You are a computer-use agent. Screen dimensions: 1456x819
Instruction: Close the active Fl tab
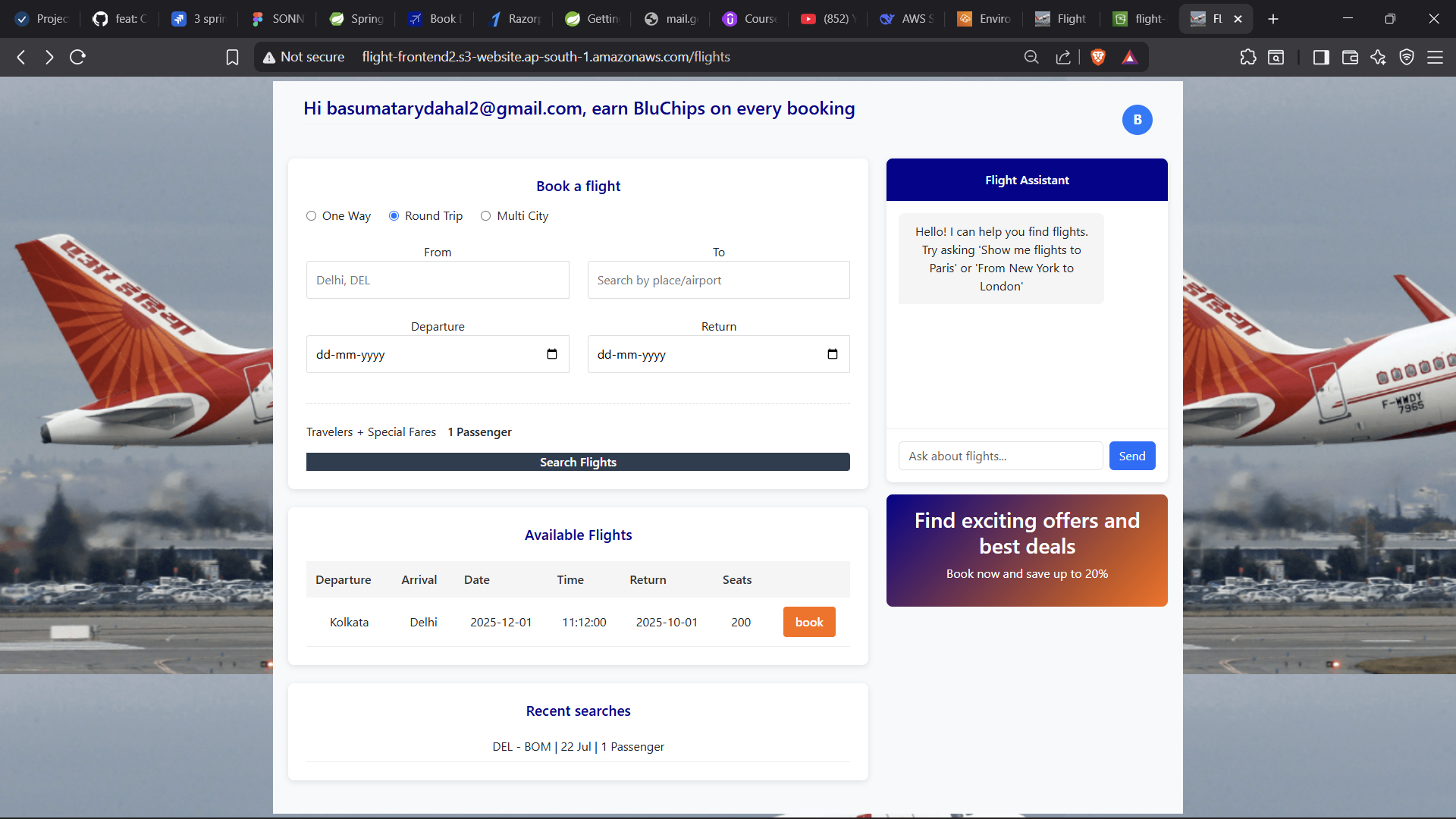click(1238, 19)
